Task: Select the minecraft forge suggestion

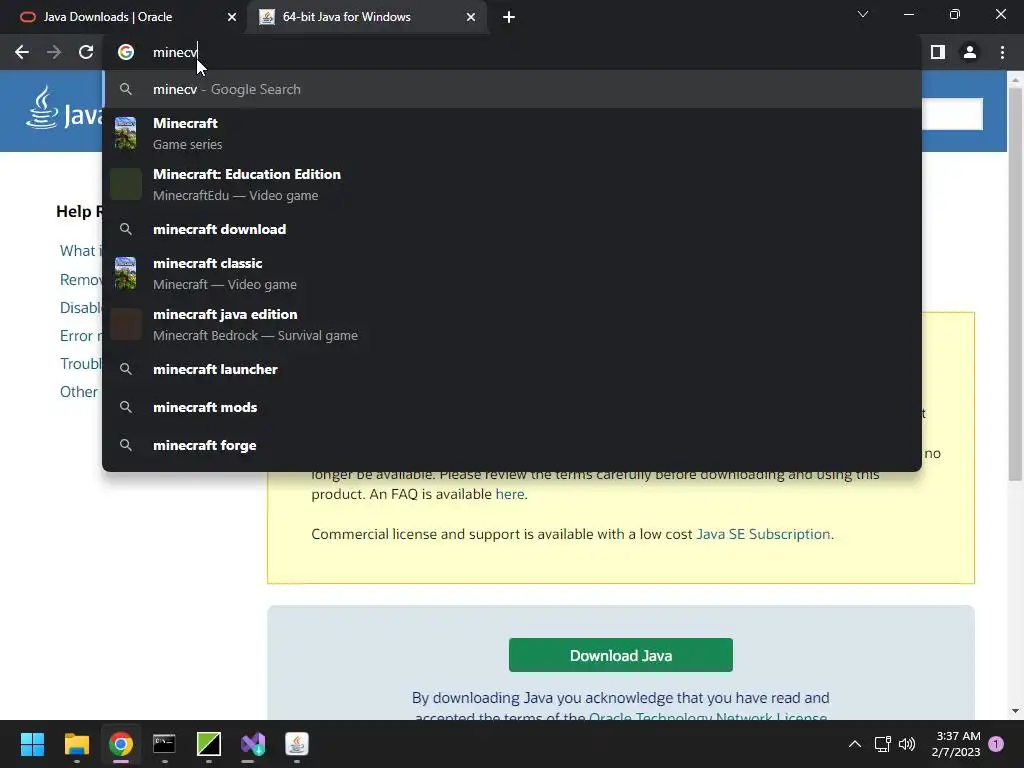Action: 512,445
